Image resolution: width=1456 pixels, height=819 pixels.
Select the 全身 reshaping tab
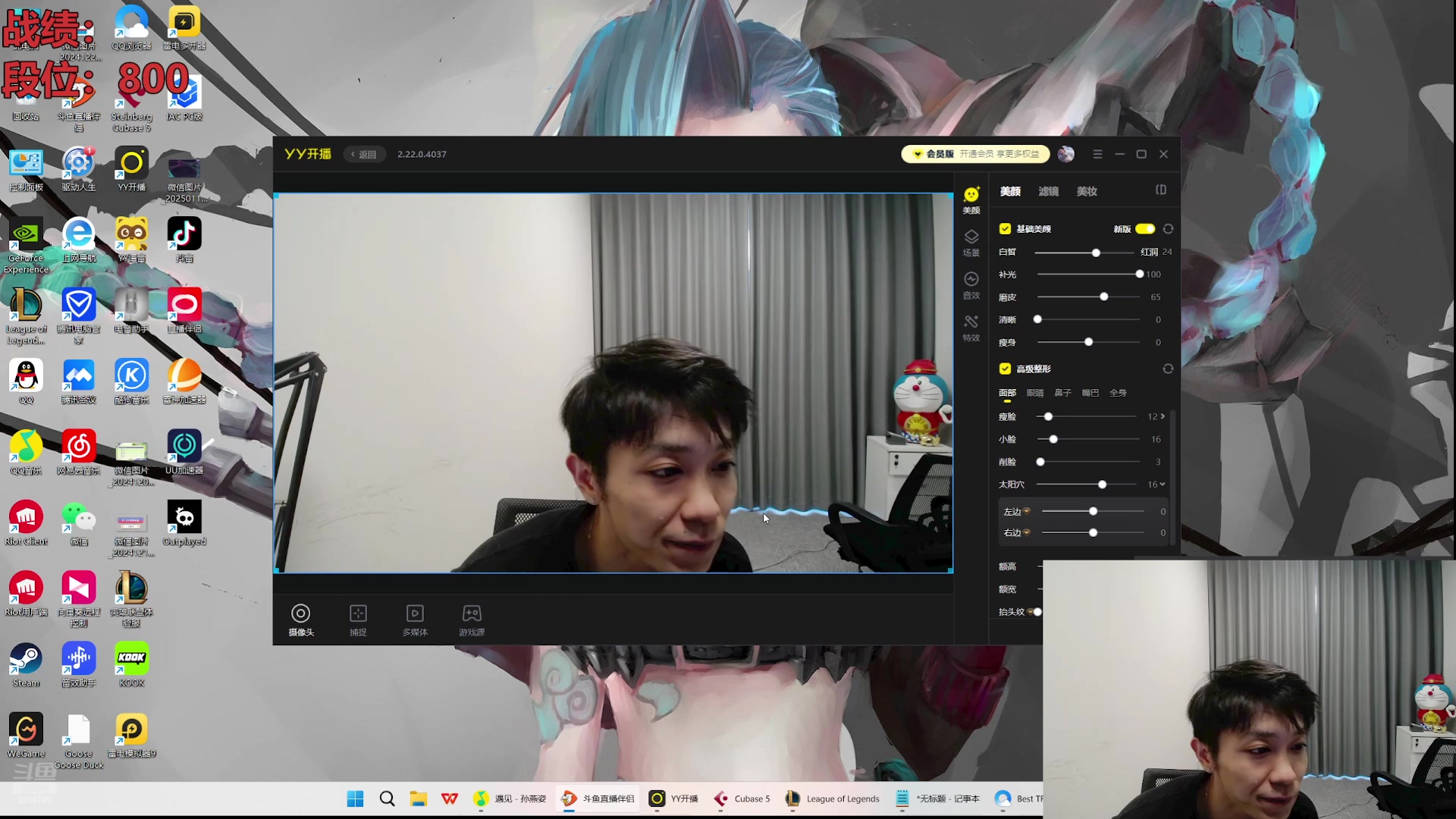point(1118,393)
